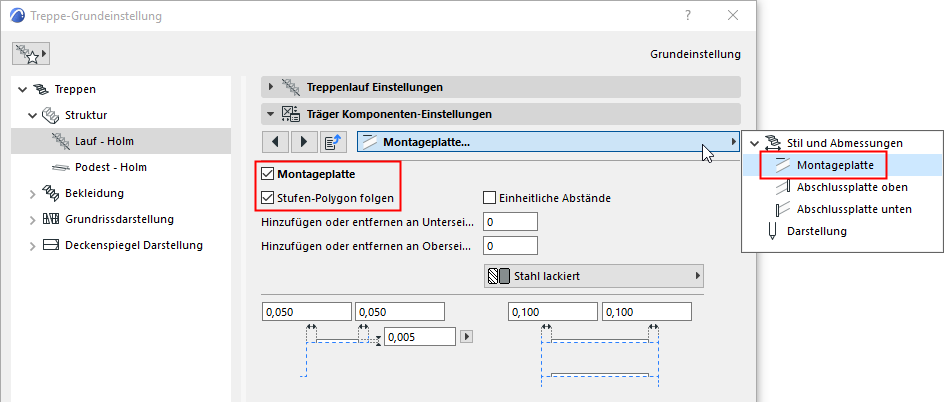Collapse Träger Komponenten-Einstellungen panel
The width and height of the screenshot is (944, 402).
coord(271,114)
